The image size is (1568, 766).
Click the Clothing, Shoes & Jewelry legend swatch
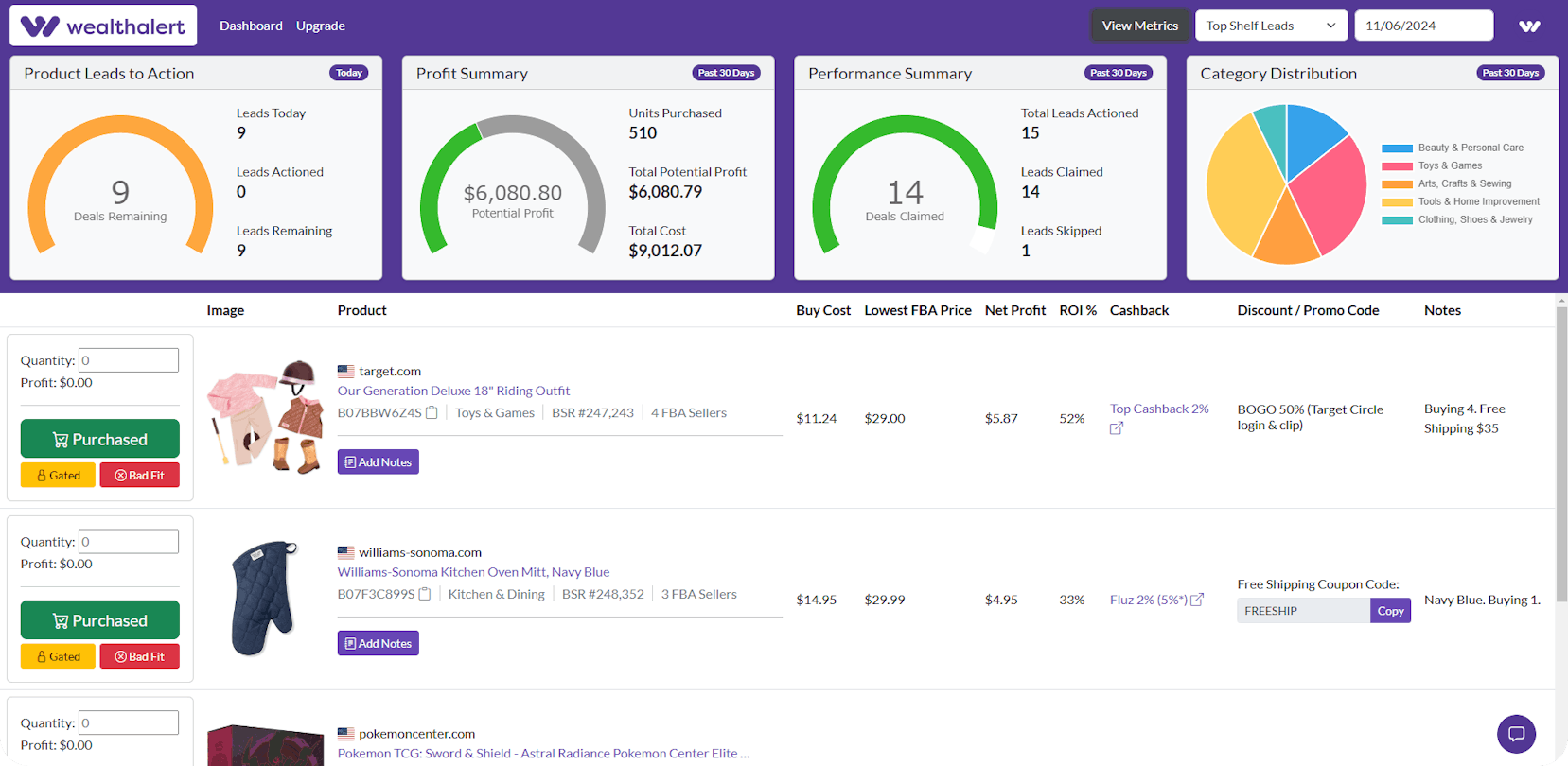(1397, 220)
